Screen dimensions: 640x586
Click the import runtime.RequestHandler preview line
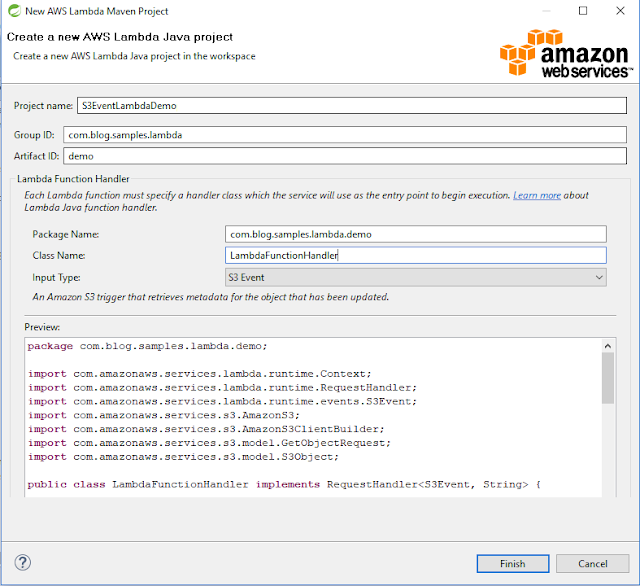(222, 388)
